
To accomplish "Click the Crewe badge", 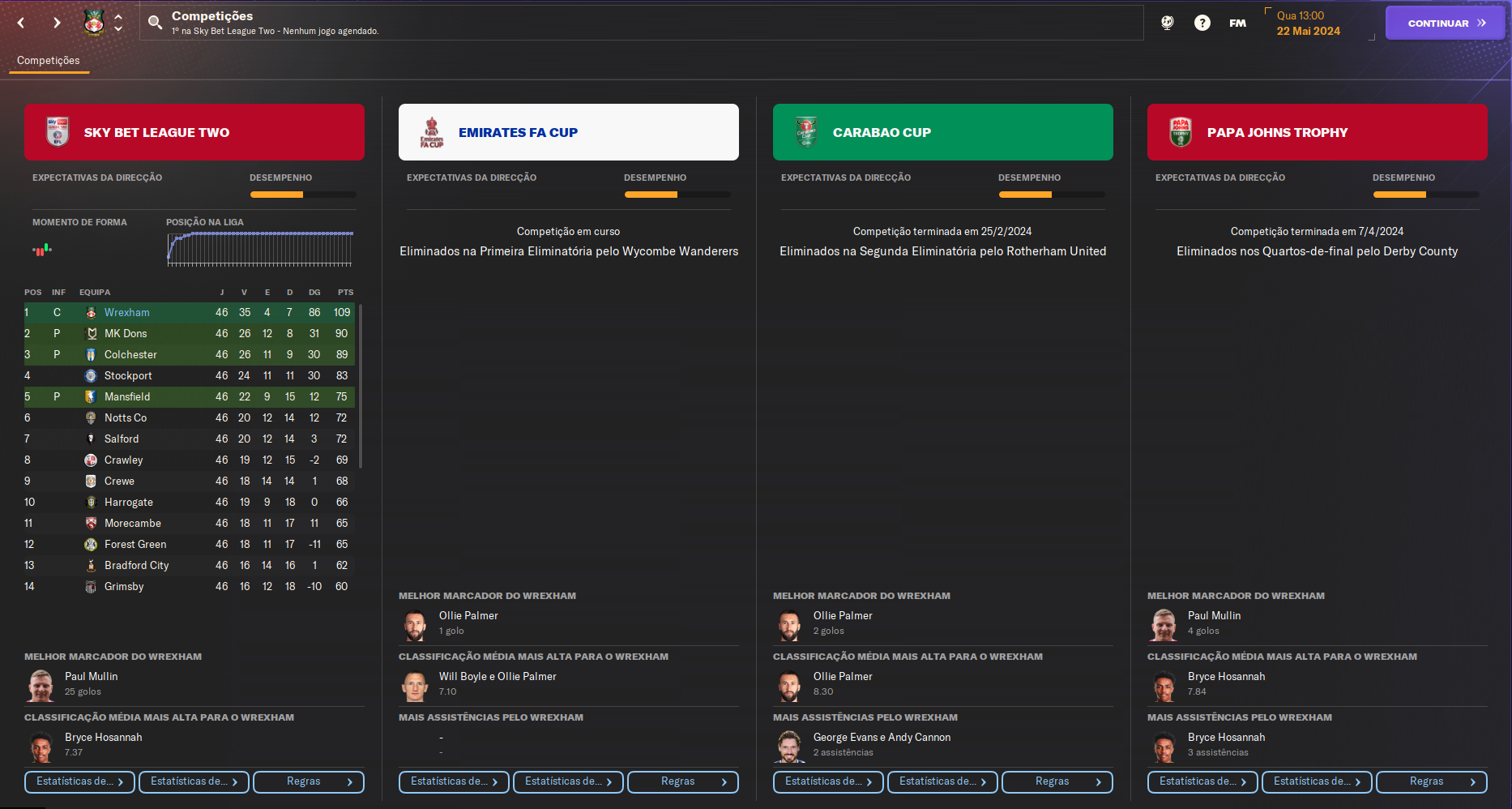I will (91, 482).
